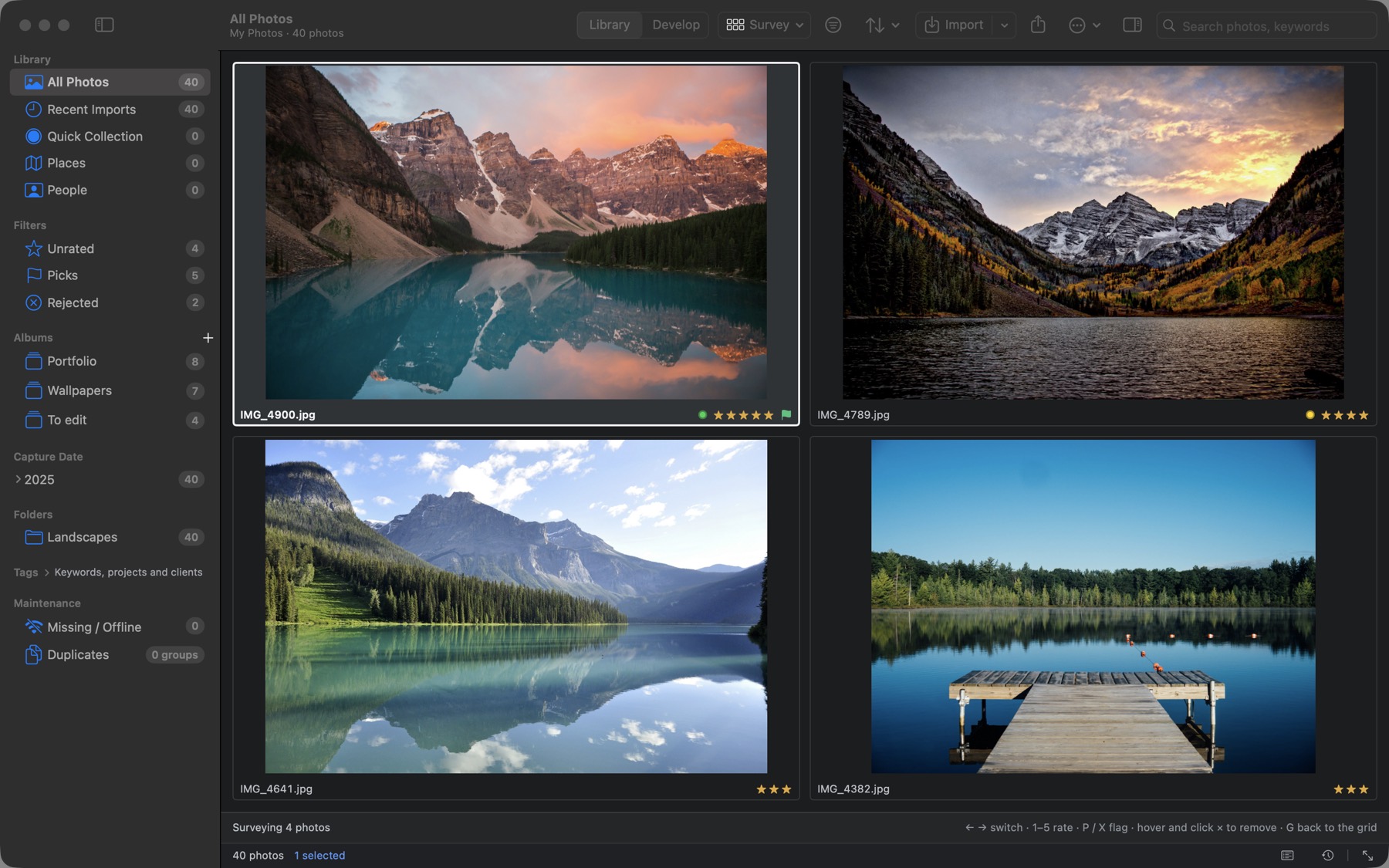Expand the Tags section chevron
Screen dimensions: 1389x868
(46, 572)
